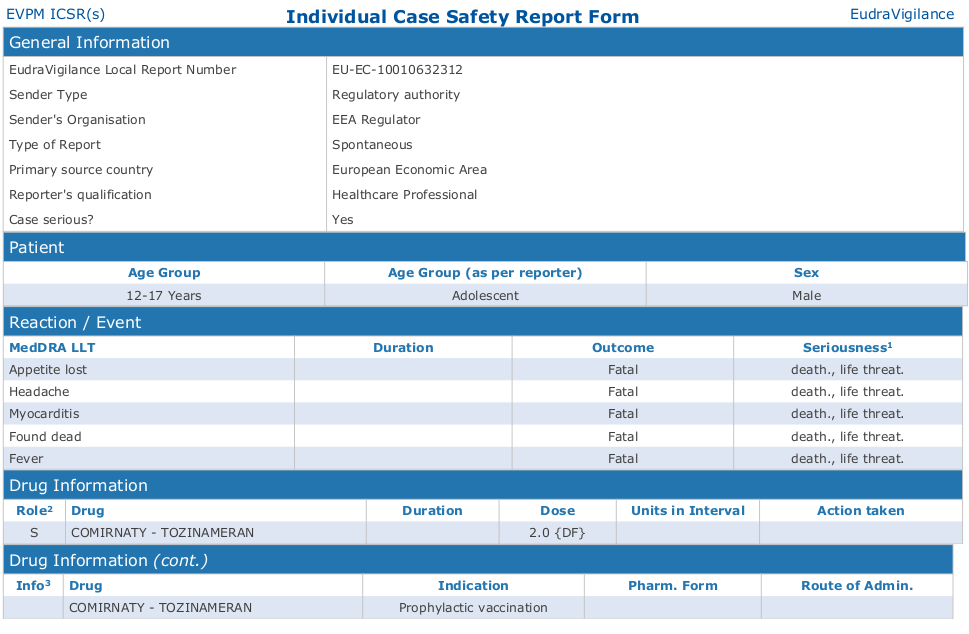The width and height of the screenshot is (969, 634).
Task: Click the MedDRA LLT column header
Action: tap(52, 348)
